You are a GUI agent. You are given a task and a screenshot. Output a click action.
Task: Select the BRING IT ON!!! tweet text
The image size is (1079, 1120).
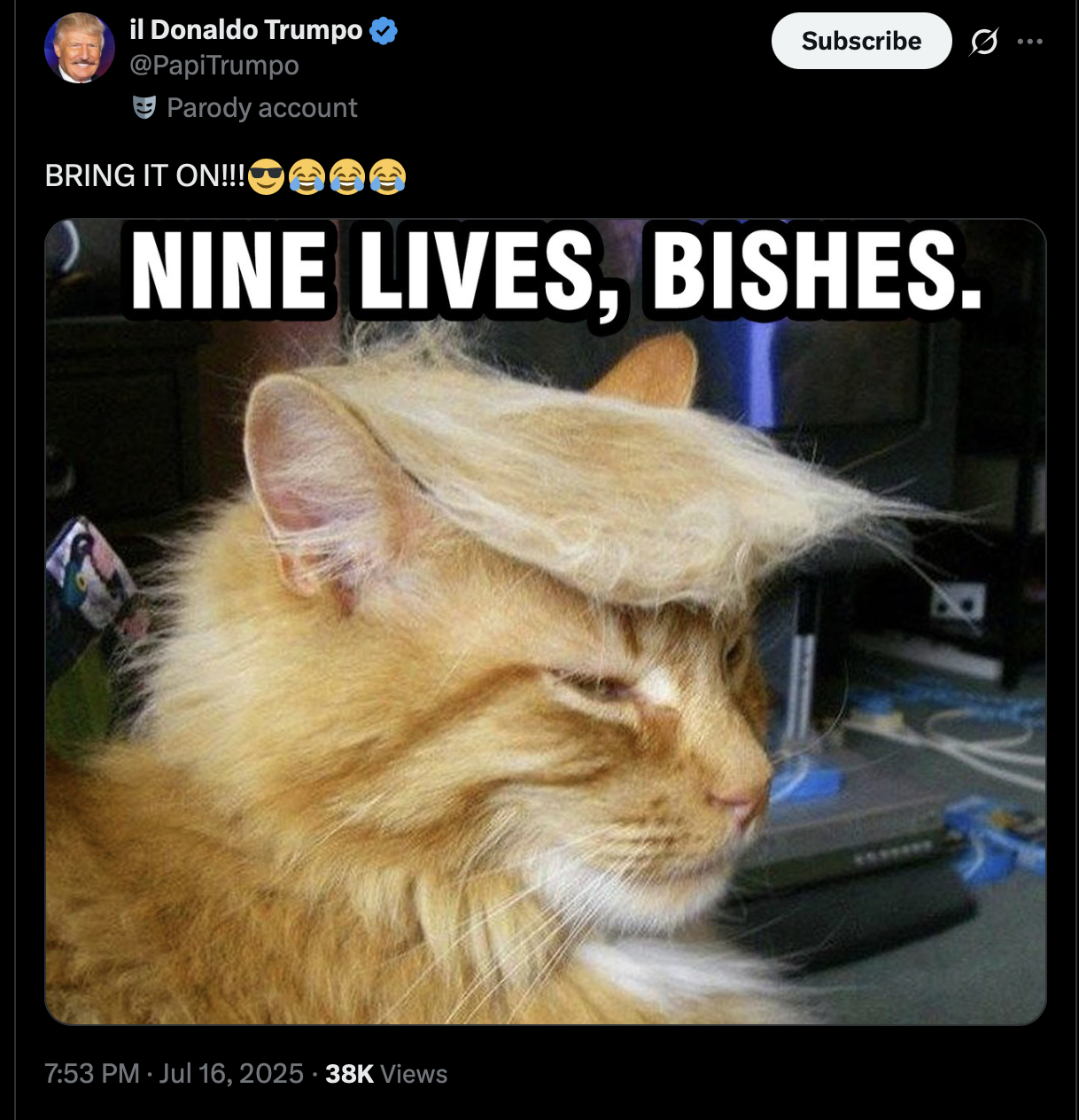(x=145, y=176)
